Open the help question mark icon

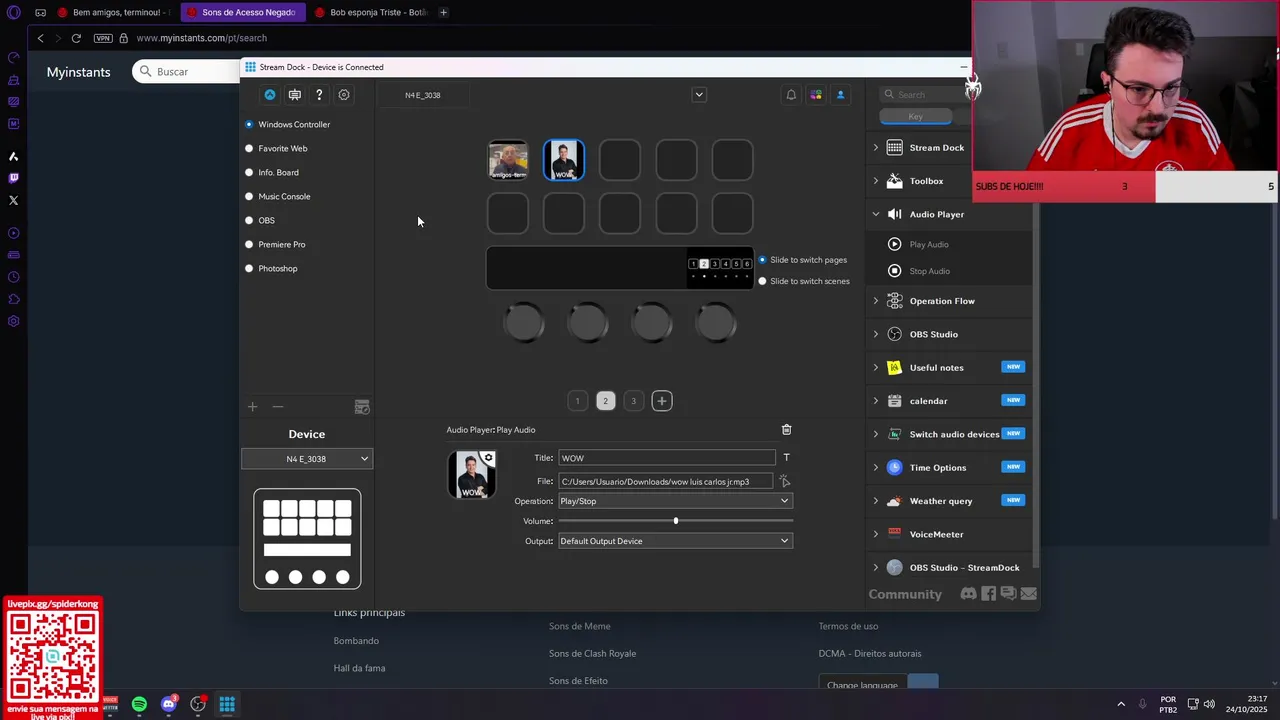[x=319, y=95]
